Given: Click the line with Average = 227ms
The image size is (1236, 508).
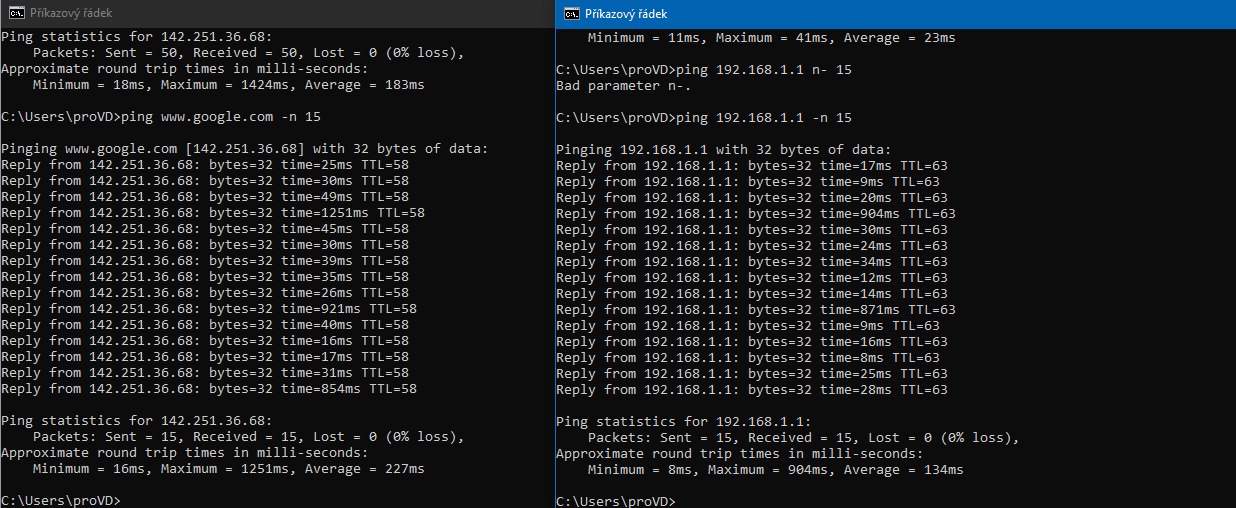Looking at the screenshot, I should click(228, 469).
